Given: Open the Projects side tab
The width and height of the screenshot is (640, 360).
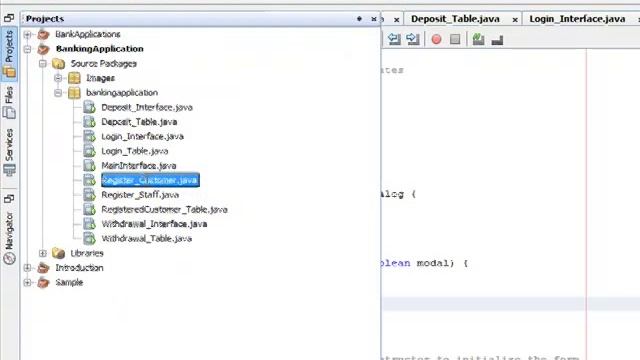Looking at the screenshot, I should point(9,53).
